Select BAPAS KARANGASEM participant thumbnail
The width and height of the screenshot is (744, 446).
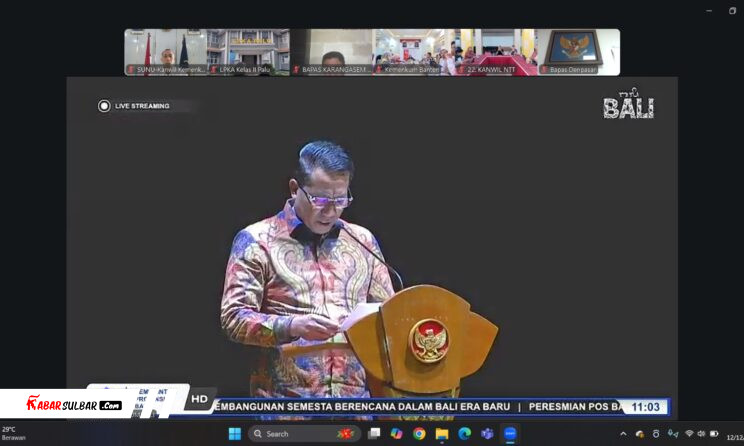coord(331,52)
